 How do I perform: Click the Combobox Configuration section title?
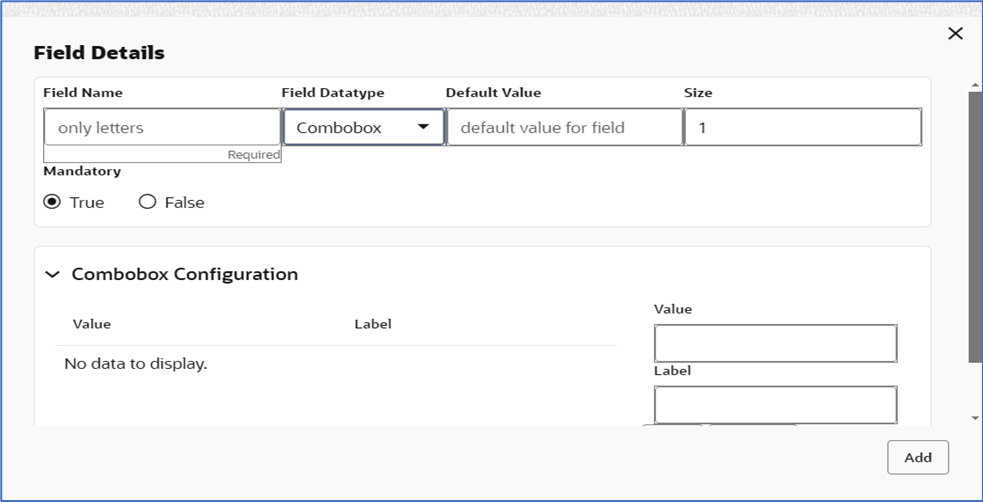pos(185,274)
